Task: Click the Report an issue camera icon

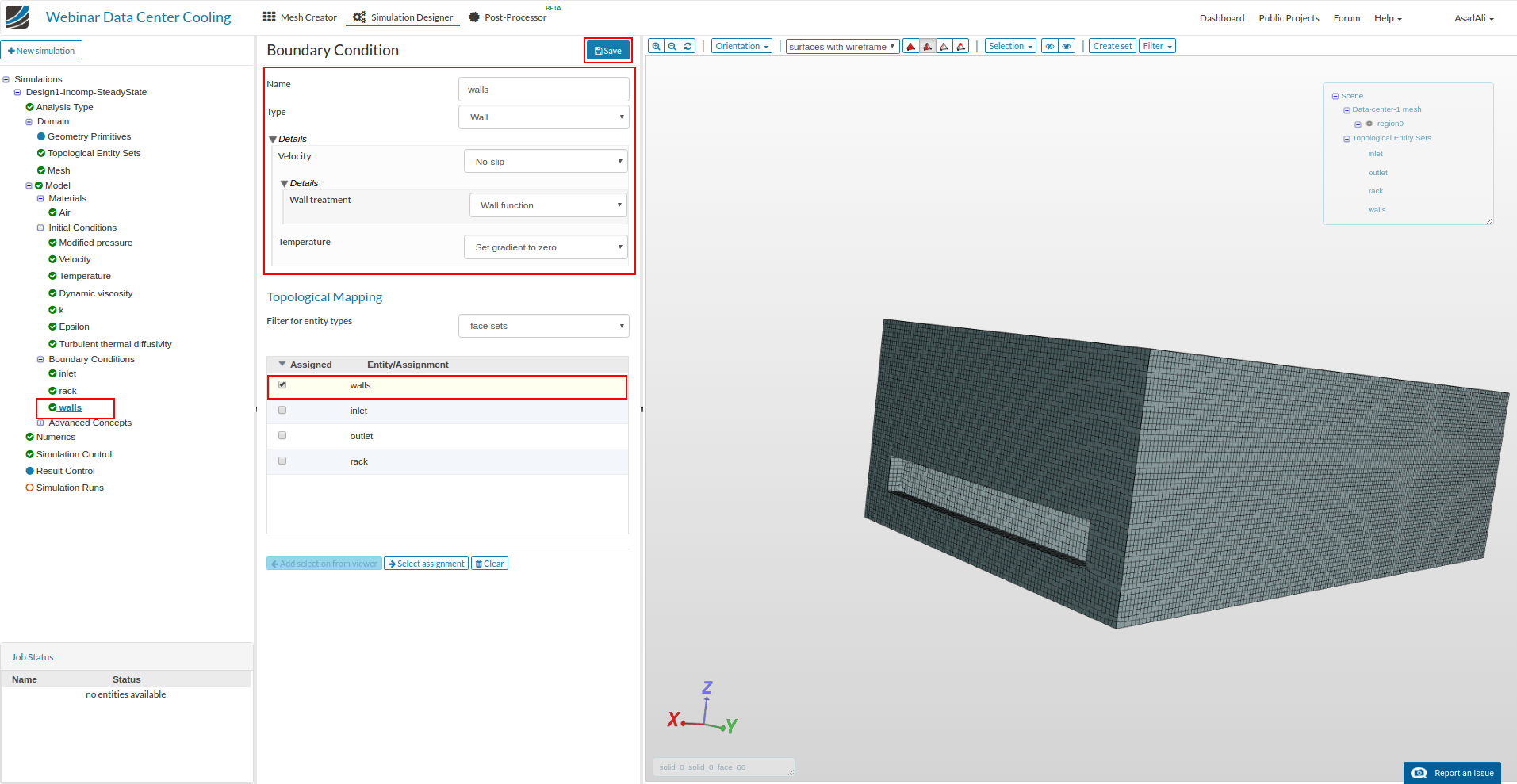Action: [1419, 773]
